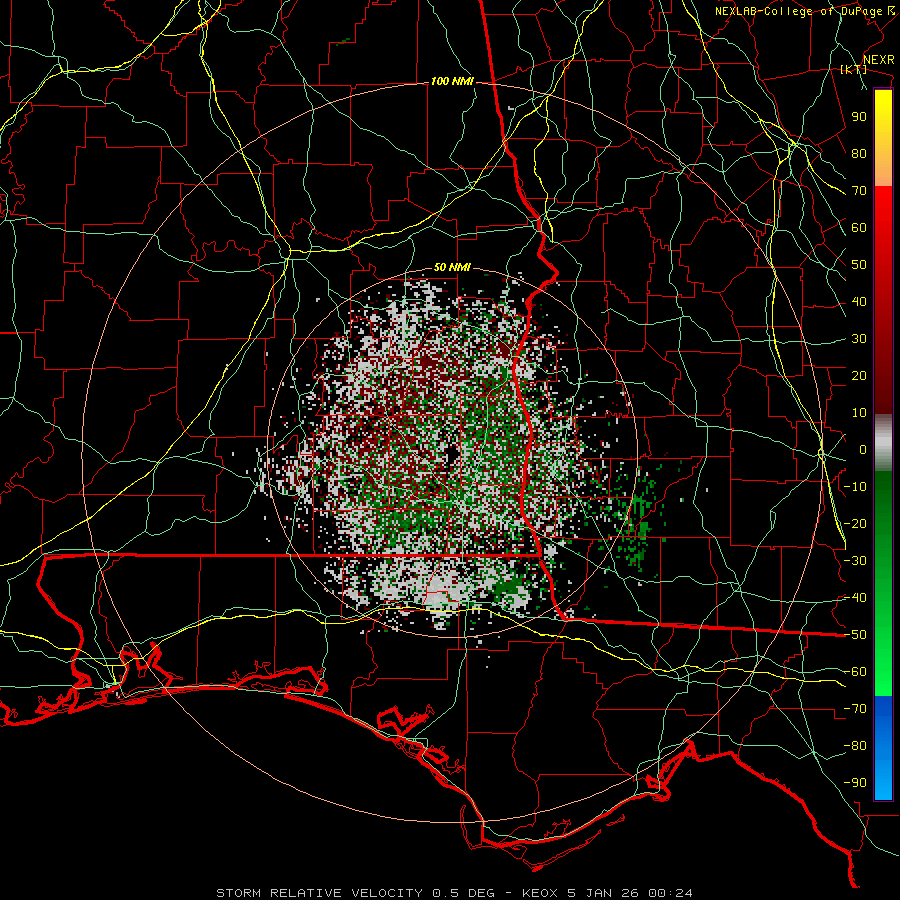Select the positive 30 scale value
This screenshot has height=900, width=900.
click(x=859, y=339)
